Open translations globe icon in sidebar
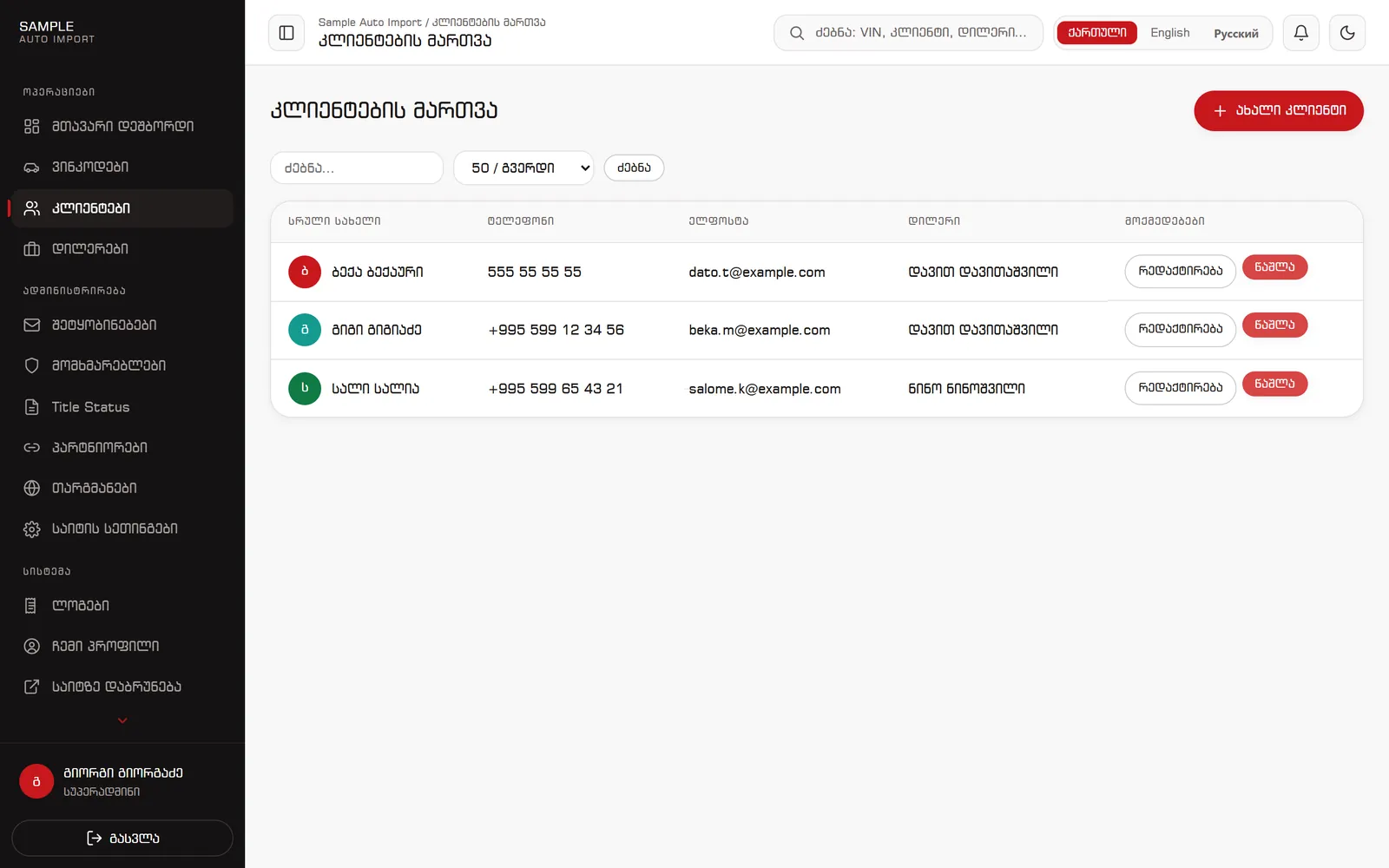Viewport: 1389px width, 868px height. pyautogui.click(x=32, y=488)
